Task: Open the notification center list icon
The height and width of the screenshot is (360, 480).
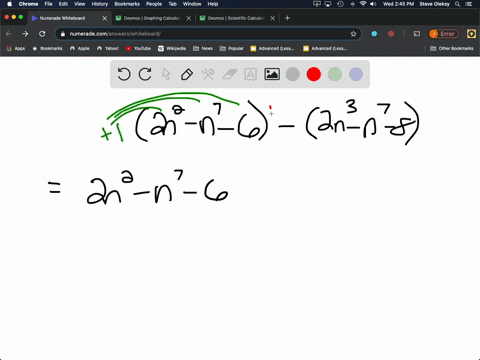Action: pyautogui.click(x=469, y=4)
